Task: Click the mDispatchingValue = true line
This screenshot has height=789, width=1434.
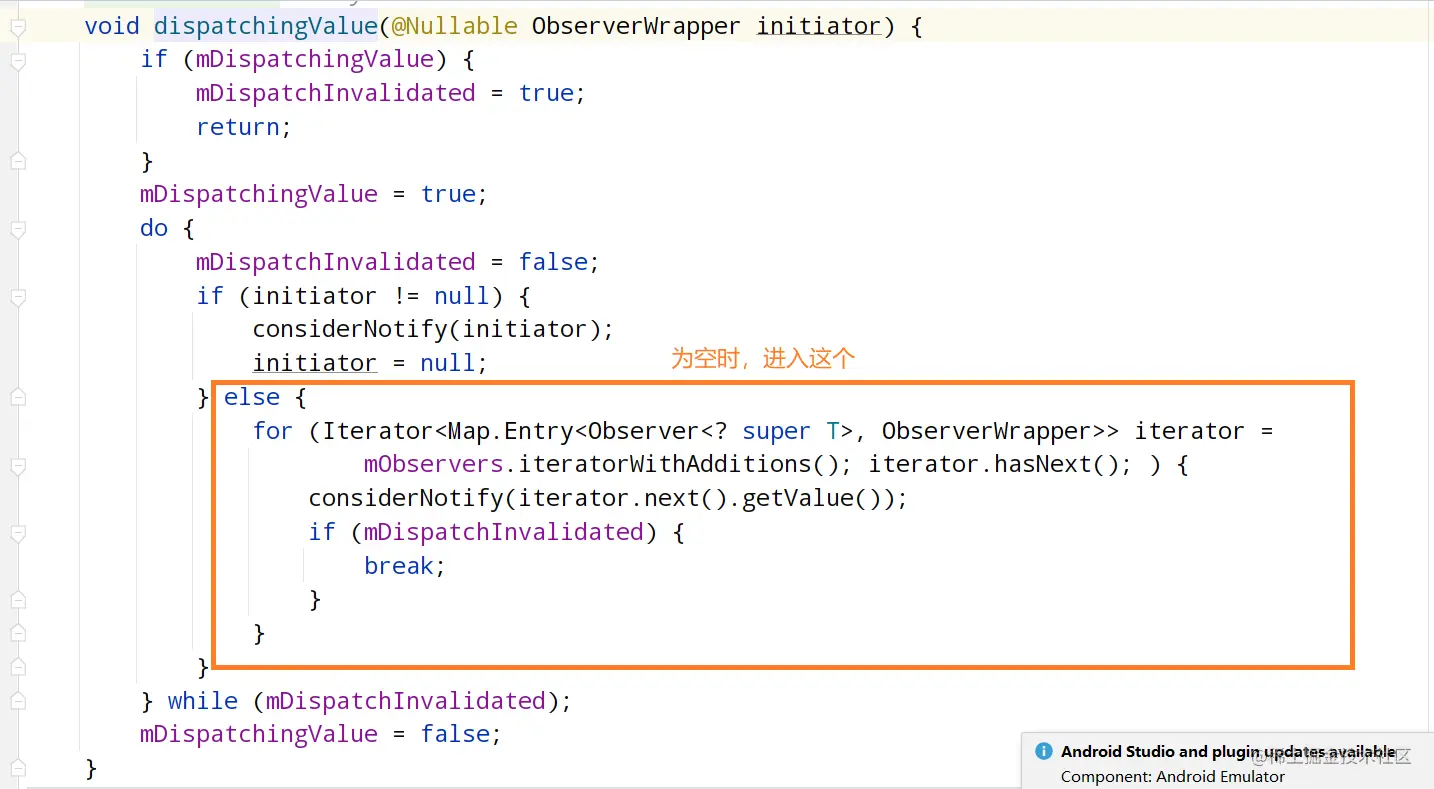Action: (x=314, y=194)
